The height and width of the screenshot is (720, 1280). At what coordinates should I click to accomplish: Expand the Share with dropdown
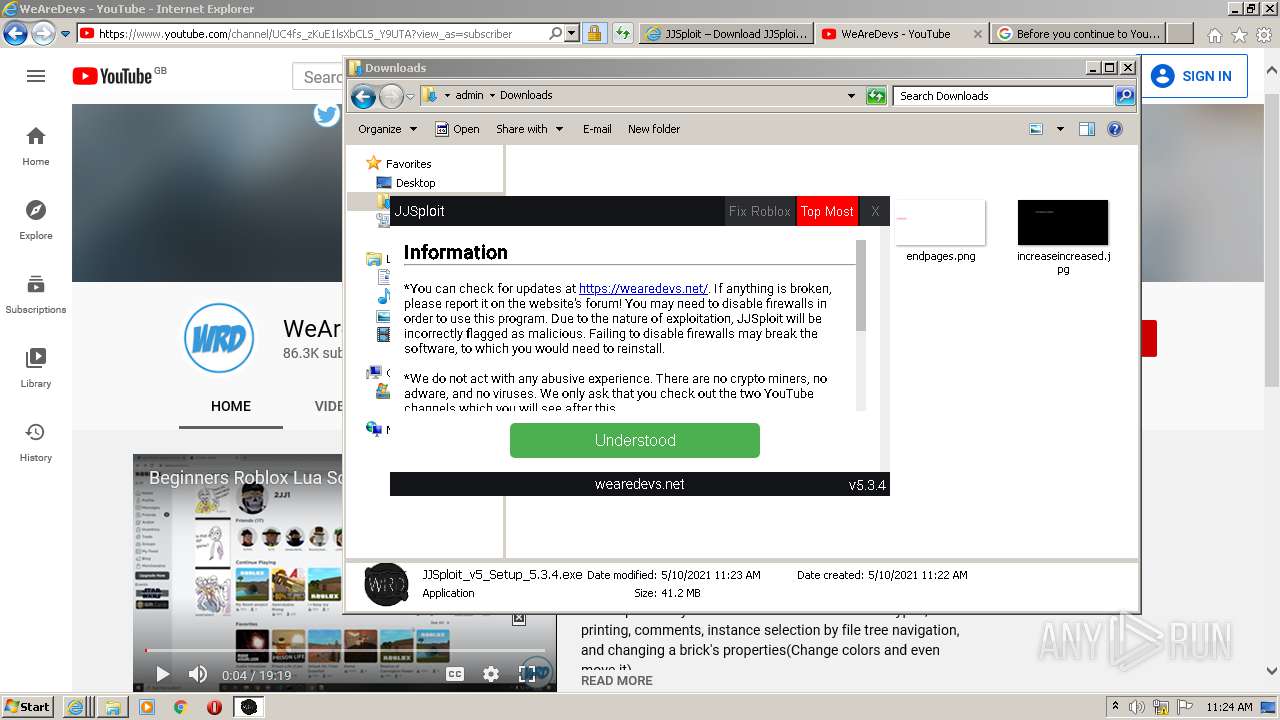click(x=530, y=129)
